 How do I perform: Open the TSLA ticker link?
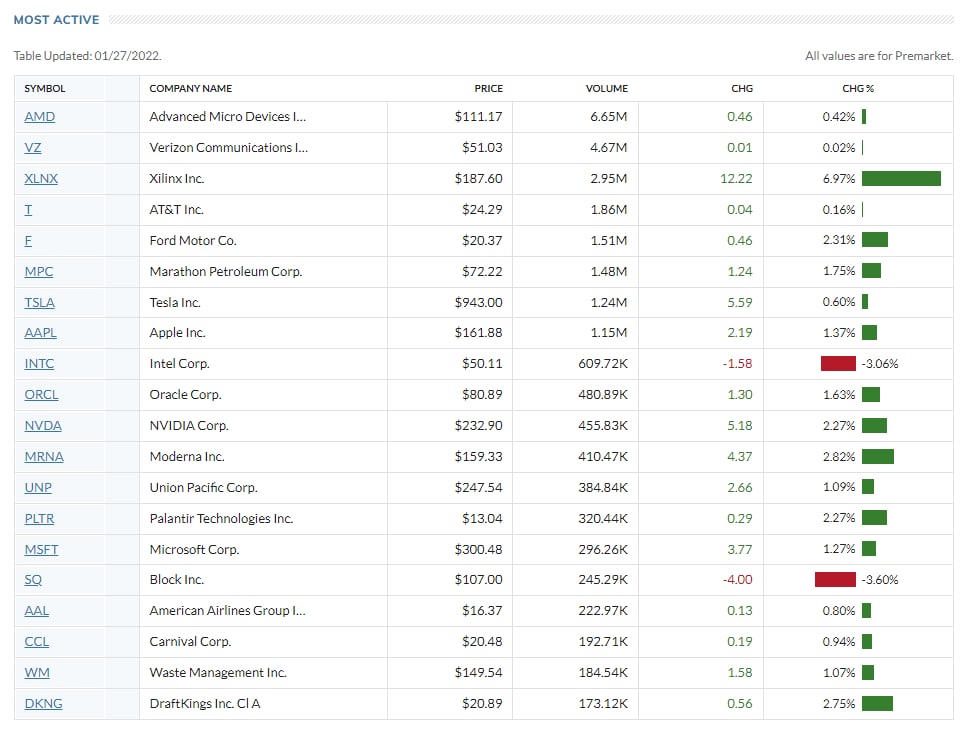pyautogui.click(x=39, y=302)
